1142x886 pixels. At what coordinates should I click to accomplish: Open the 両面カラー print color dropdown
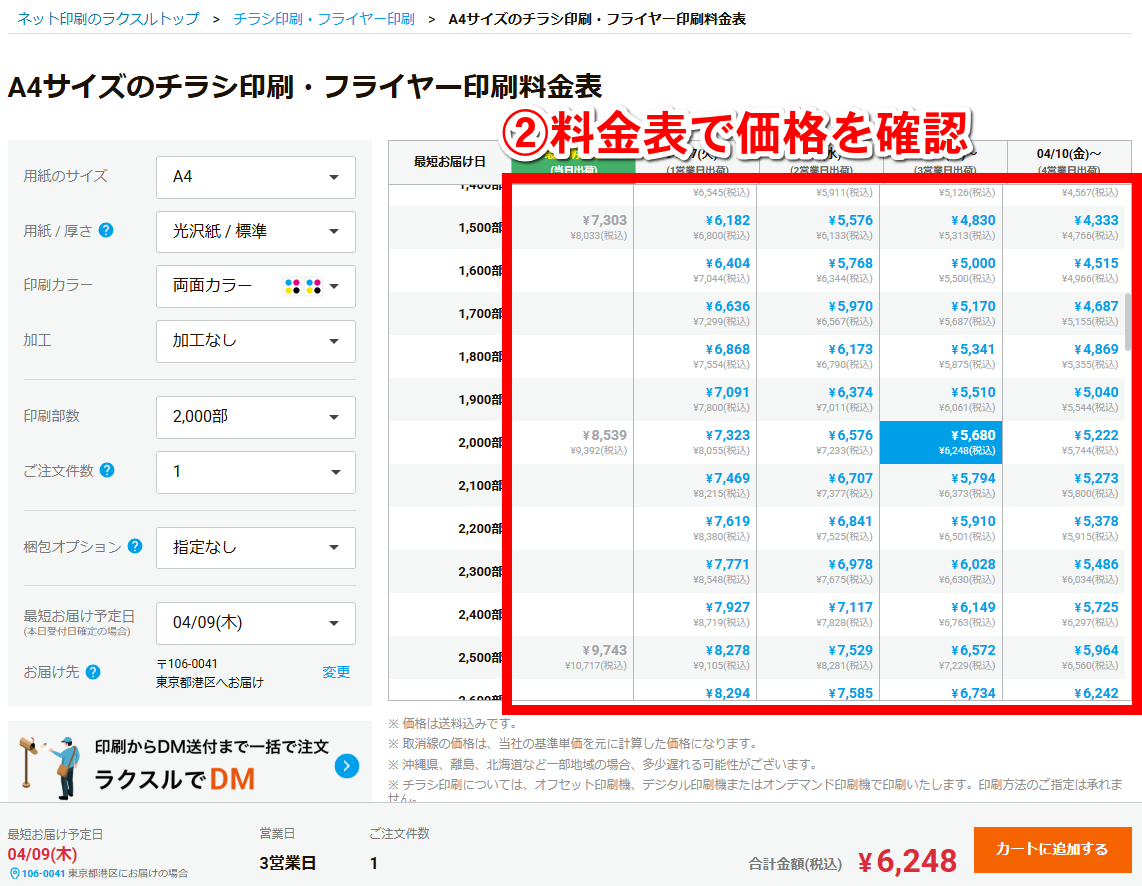point(255,286)
